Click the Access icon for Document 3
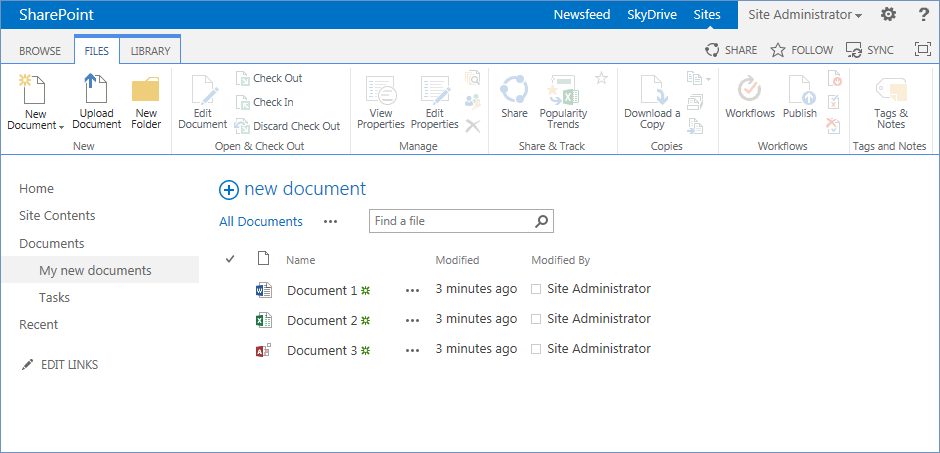 click(x=264, y=351)
